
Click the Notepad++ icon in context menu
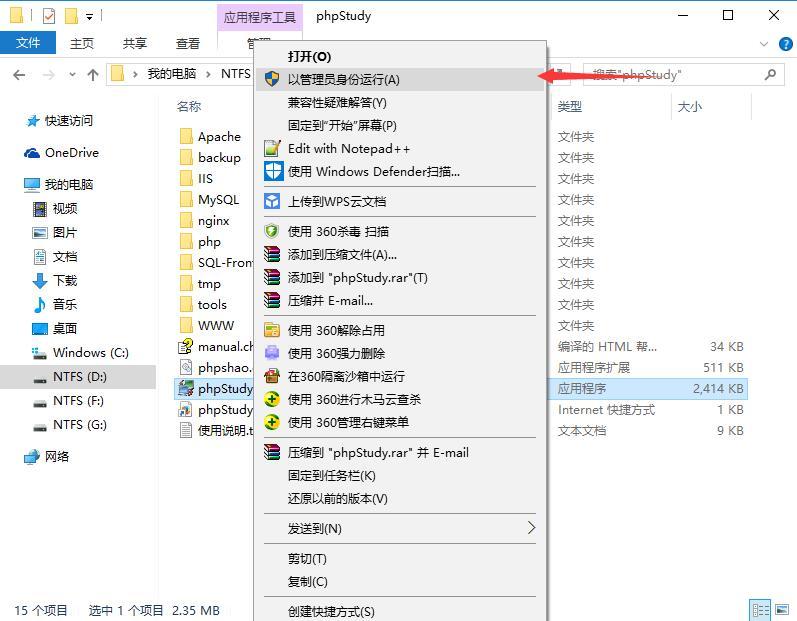[x=272, y=148]
